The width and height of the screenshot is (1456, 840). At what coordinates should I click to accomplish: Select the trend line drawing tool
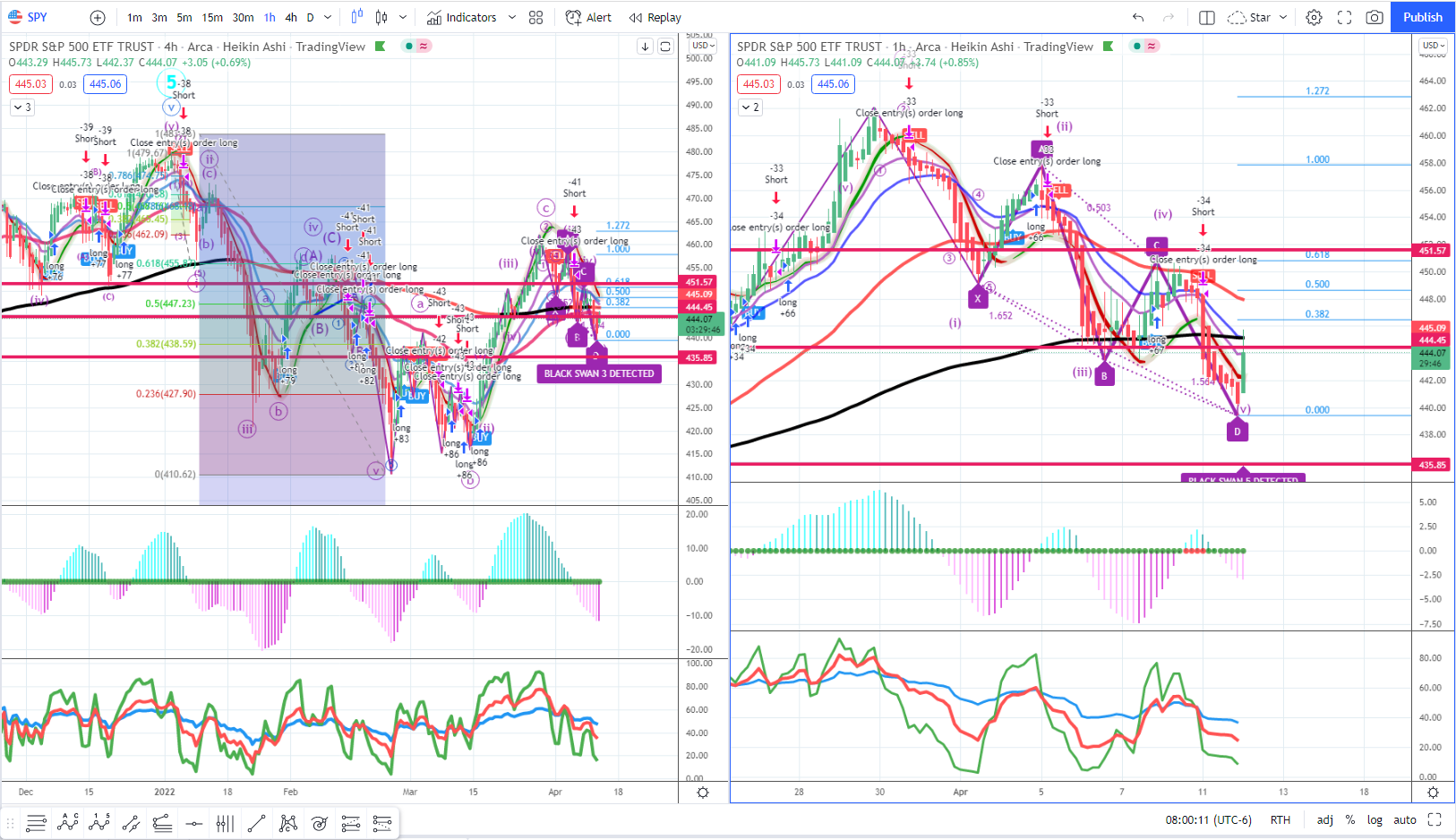[256, 823]
